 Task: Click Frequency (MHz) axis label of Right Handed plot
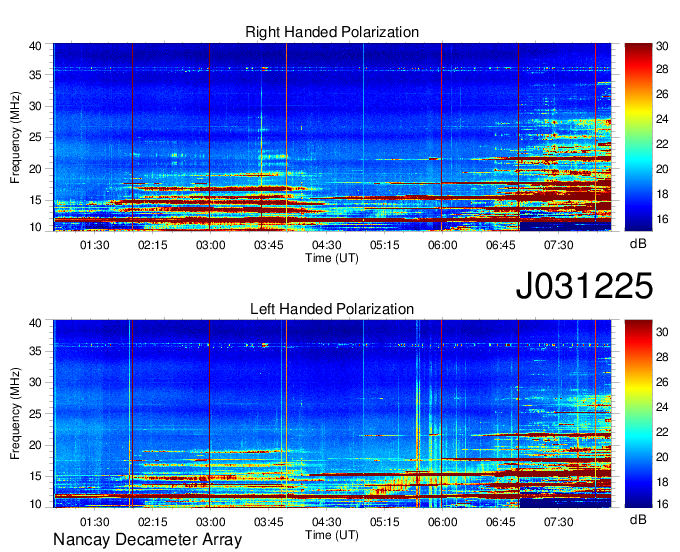pyautogui.click(x=15, y=137)
